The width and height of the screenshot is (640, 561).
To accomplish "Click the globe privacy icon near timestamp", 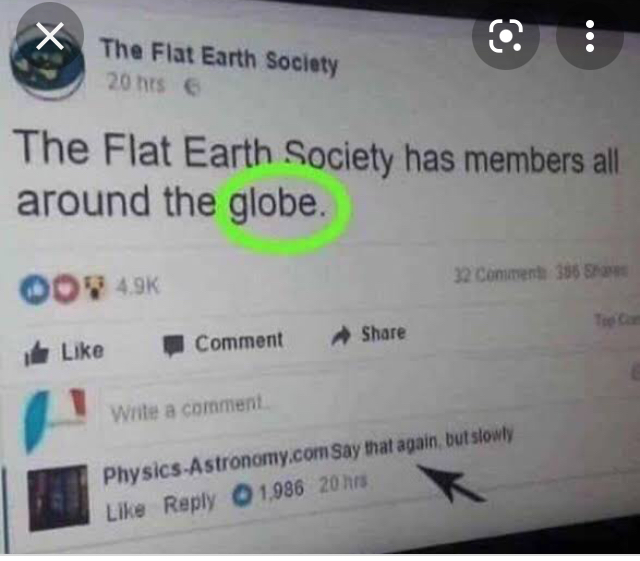I will point(192,87).
